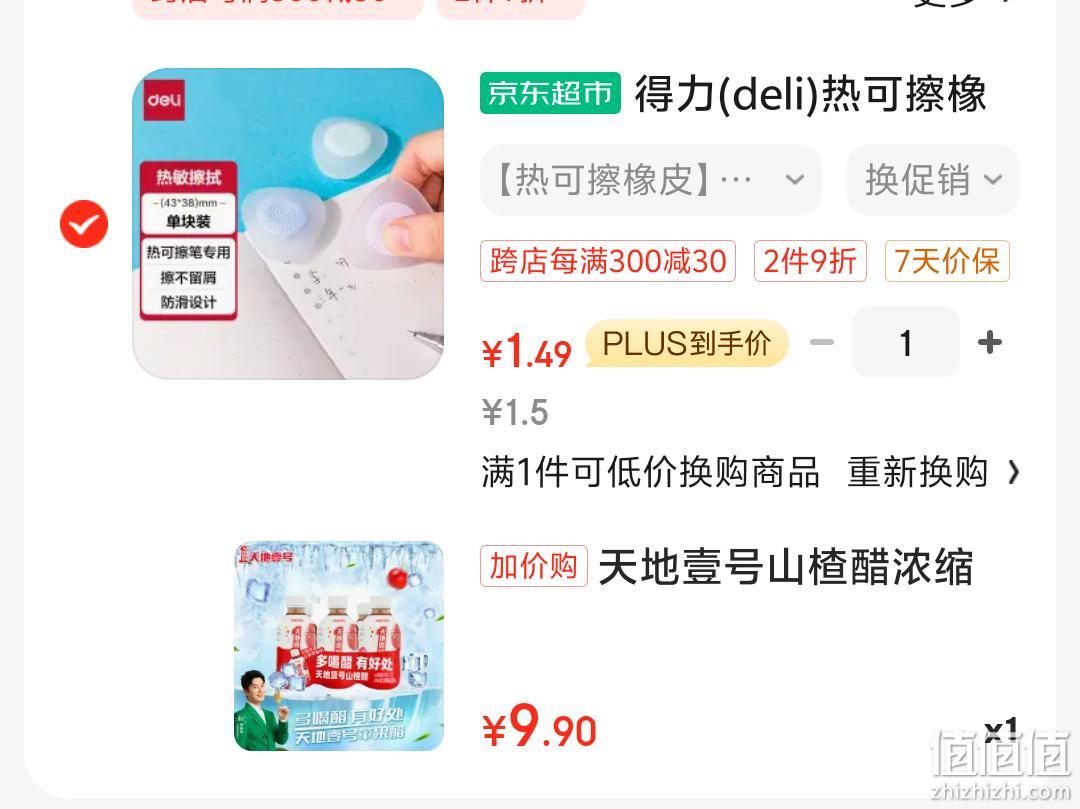The width and height of the screenshot is (1080, 809).
Task: Decrease quantity with the minus button
Action: click(x=822, y=342)
